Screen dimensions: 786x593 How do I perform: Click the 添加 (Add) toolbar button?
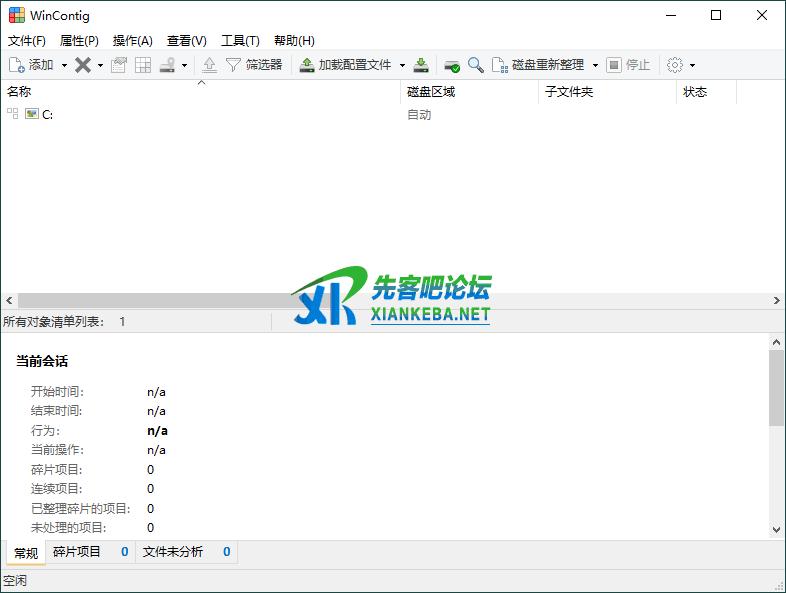point(32,65)
